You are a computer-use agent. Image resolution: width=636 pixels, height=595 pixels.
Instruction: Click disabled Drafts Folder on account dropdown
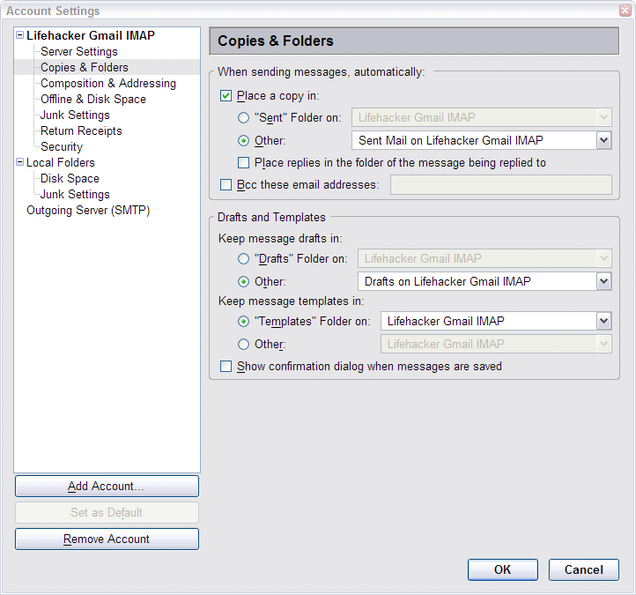485,259
